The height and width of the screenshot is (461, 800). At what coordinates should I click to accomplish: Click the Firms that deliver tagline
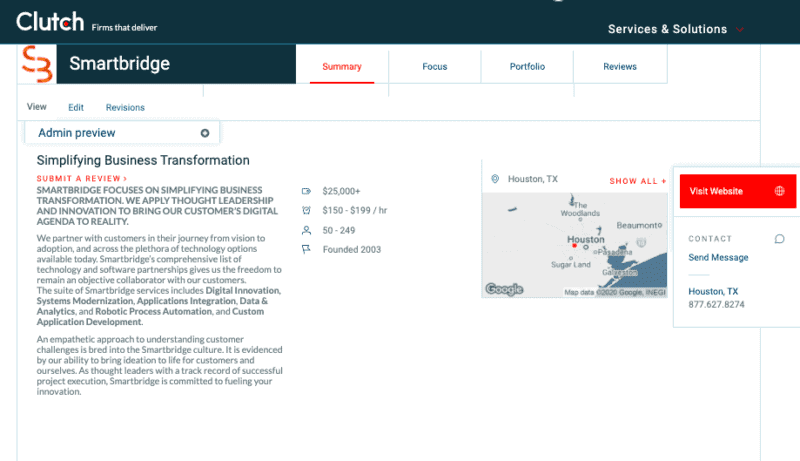click(x=124, y=28)
